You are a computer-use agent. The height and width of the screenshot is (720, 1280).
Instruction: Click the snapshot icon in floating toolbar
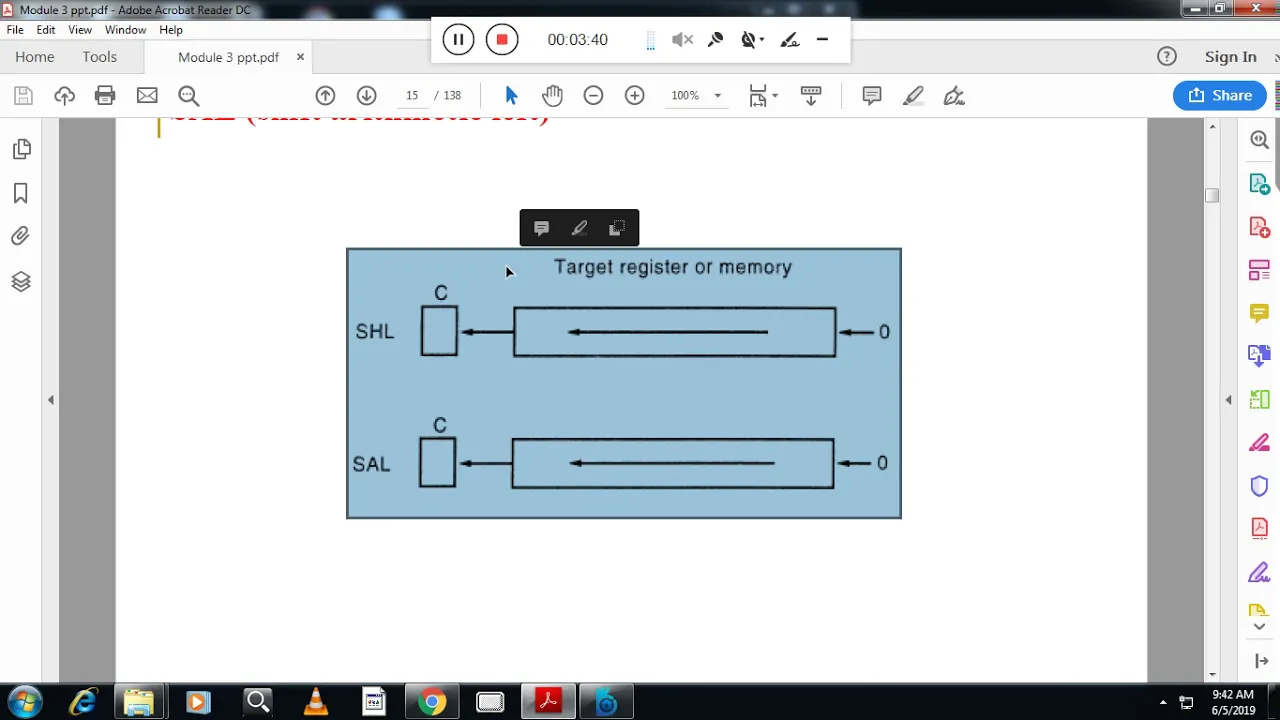tap(617, 228)
